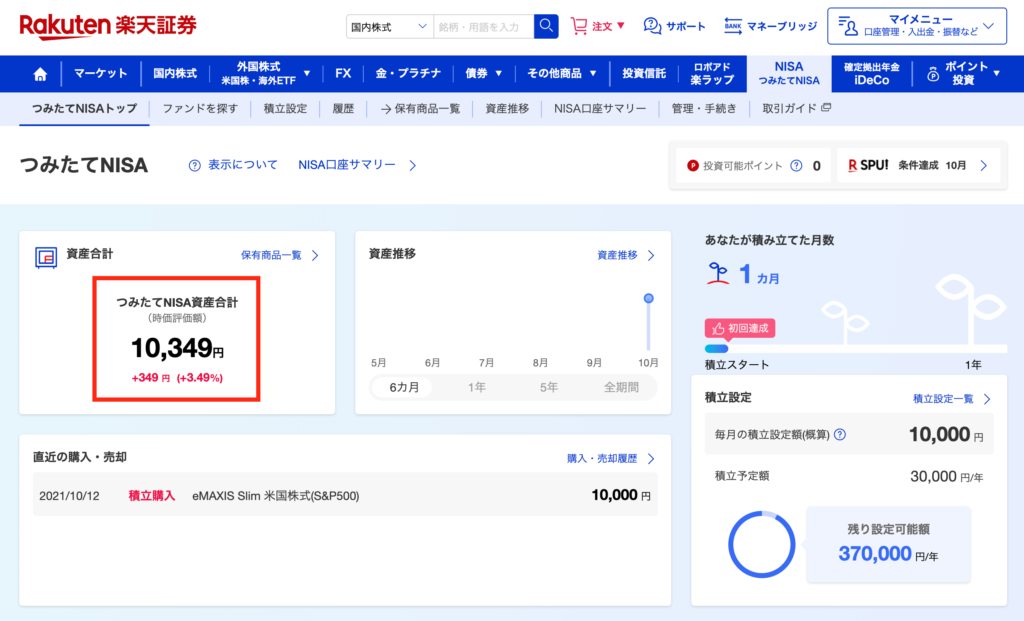The width and height of the screenshot is (1024, 621).
Task: Switch to 積立設定 tab
Action: pyautogui.click(x=285, y=108)
